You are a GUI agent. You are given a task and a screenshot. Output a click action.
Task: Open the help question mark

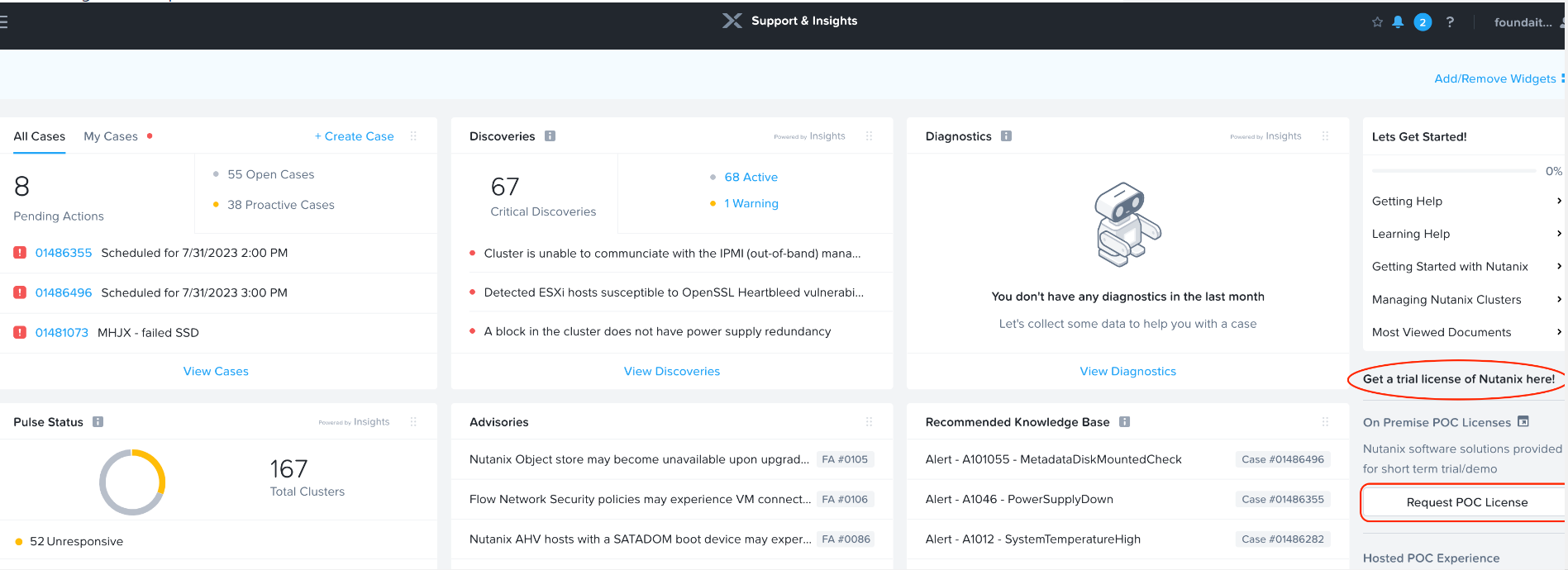pos(1450,22)
